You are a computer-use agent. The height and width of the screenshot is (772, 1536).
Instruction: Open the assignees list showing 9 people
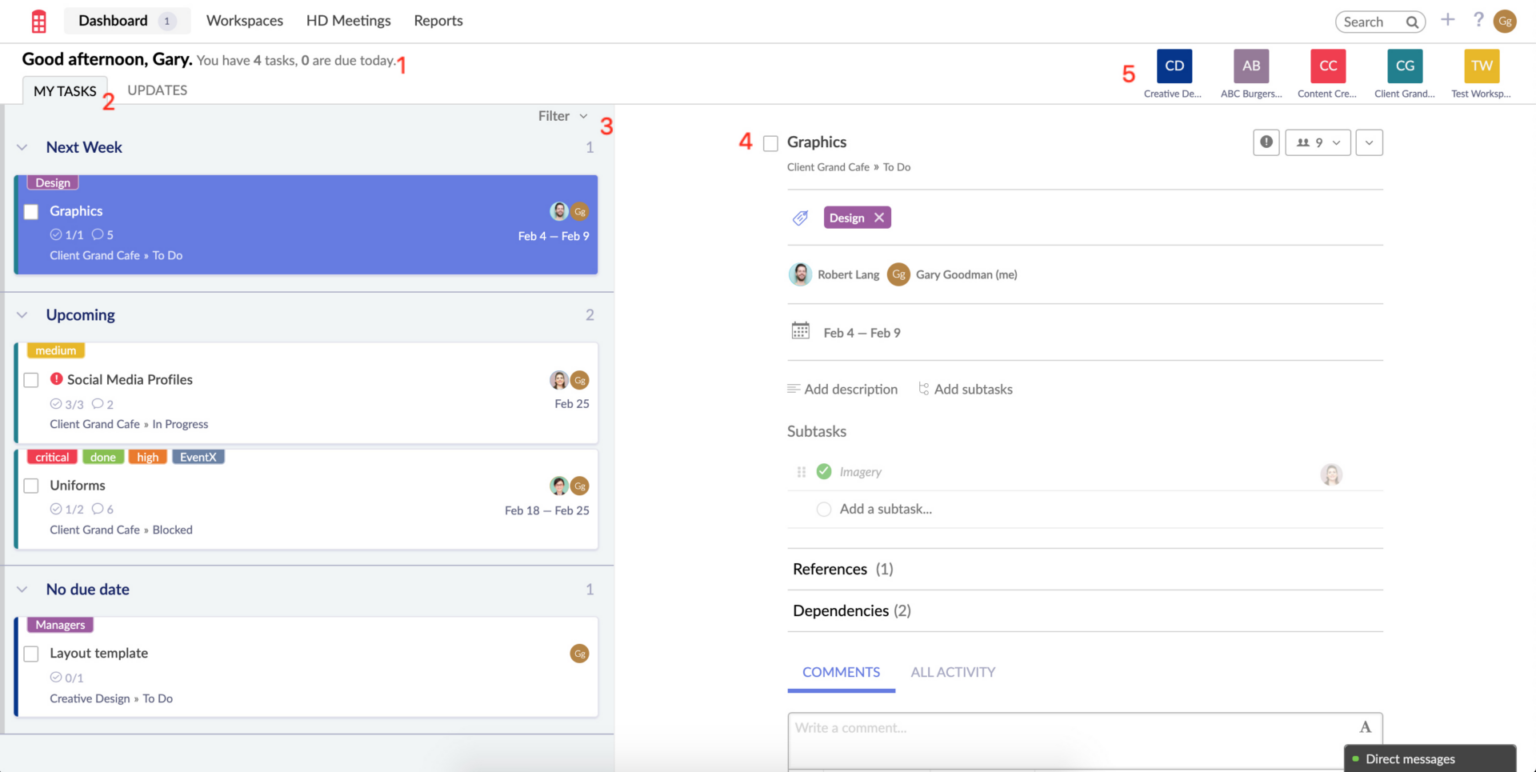coord(1311,142)
